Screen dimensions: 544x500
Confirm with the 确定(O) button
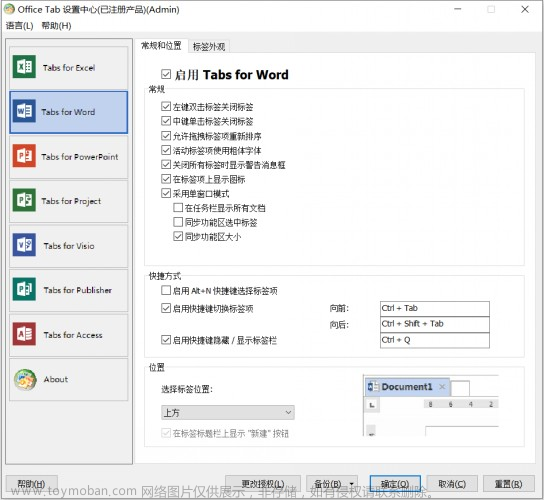click(x=395, y=484)
